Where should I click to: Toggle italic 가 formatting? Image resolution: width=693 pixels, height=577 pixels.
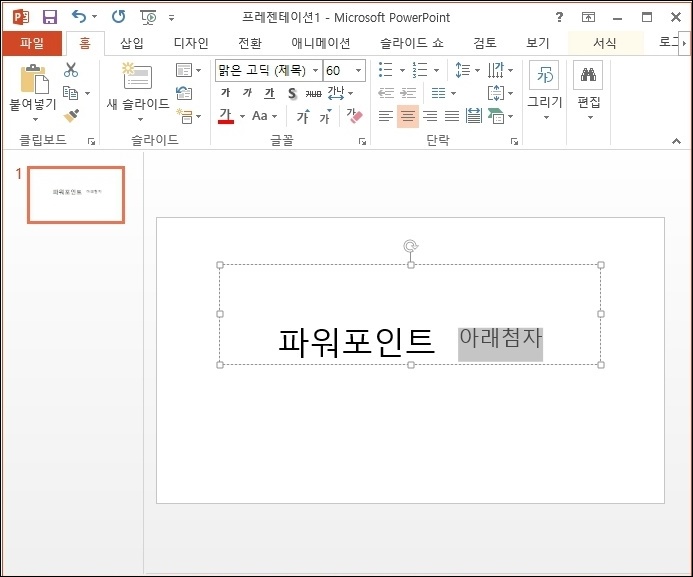[x=247, y=93]
